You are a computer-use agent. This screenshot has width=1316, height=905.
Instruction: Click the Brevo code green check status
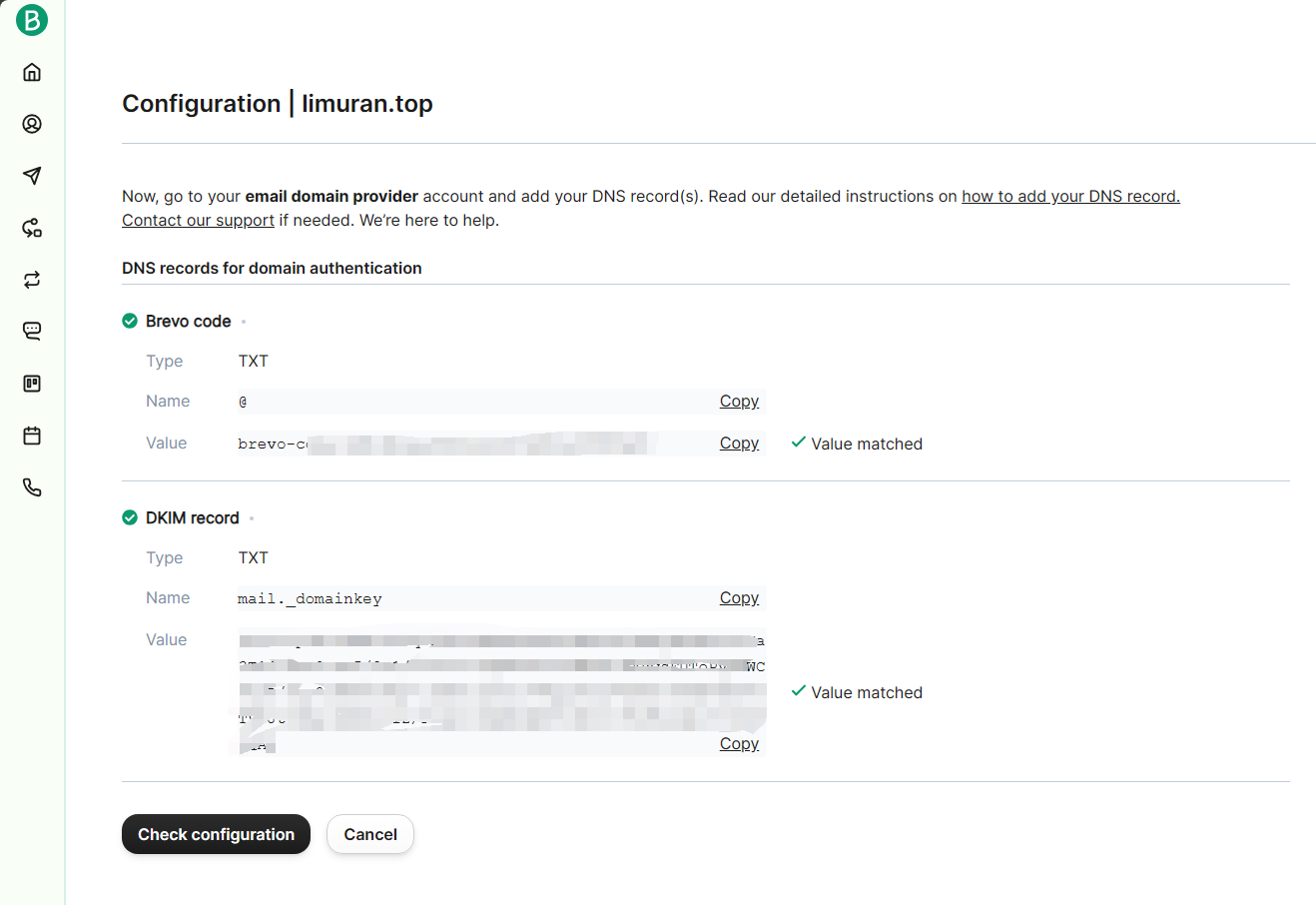[x=130, y=321]
